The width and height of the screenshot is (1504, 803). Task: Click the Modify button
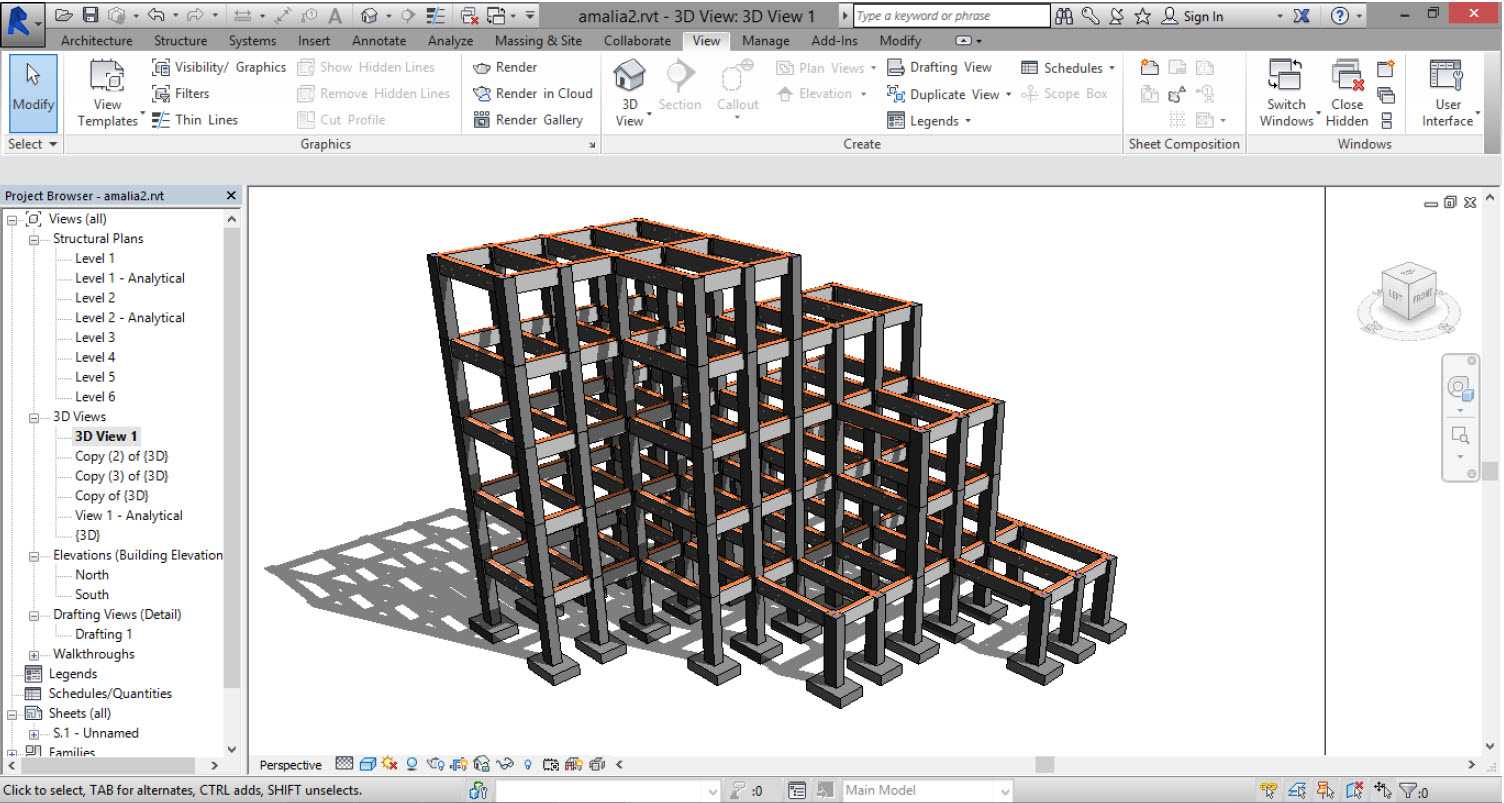point(33,92)
